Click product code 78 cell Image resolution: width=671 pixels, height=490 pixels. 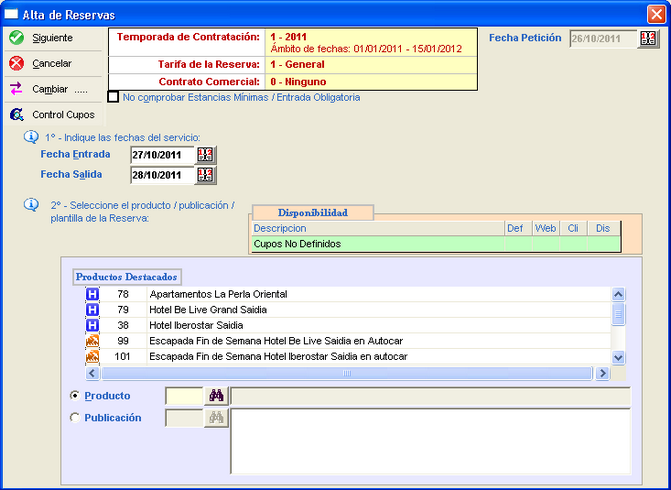(123, 294)
